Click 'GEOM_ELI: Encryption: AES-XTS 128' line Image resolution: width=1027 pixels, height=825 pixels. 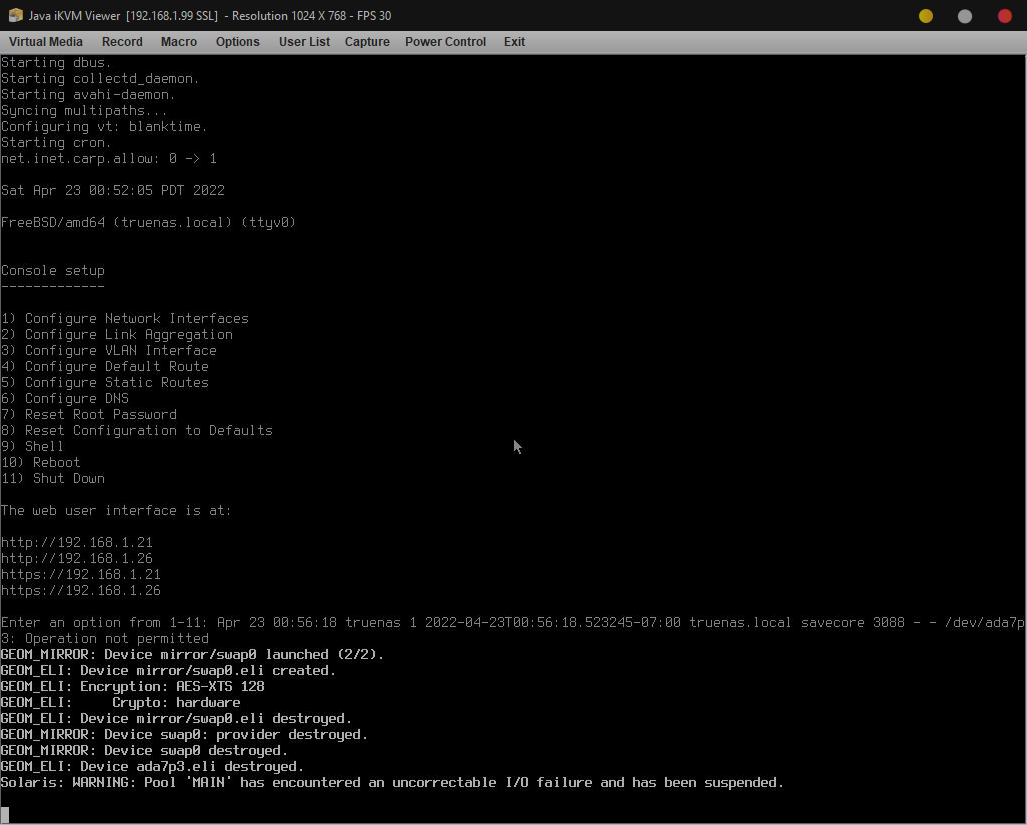coord(132,686)
